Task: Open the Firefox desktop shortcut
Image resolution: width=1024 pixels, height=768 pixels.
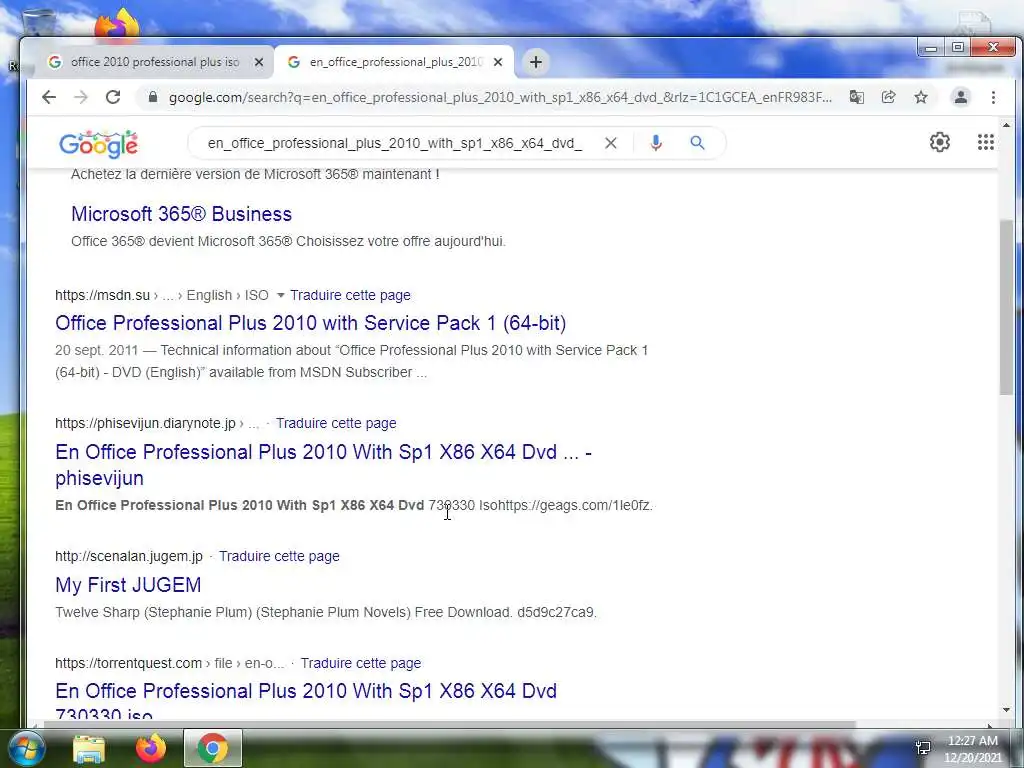Action: coord(117,25)
